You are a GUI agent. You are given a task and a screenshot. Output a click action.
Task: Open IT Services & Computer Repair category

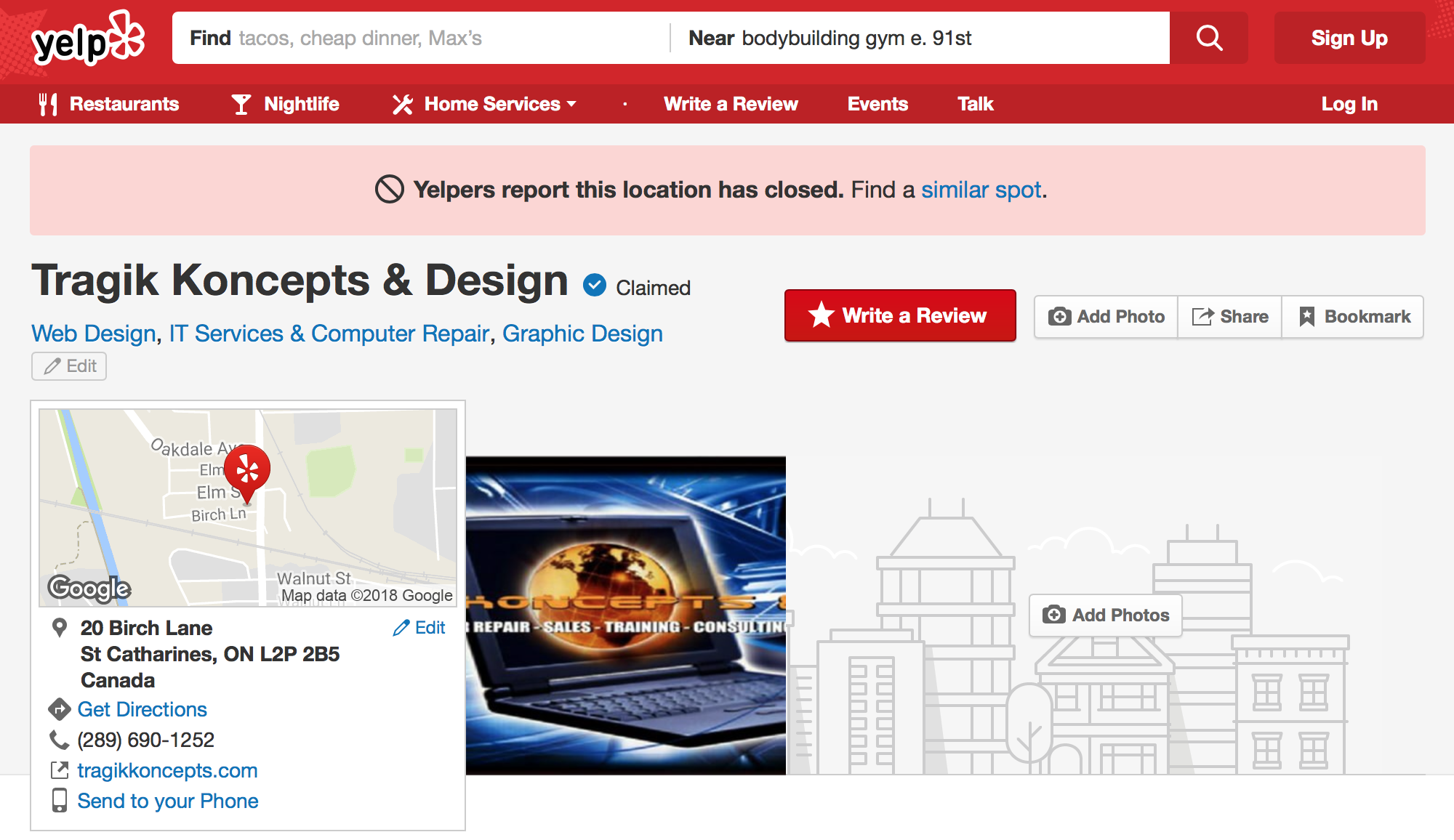329,334
